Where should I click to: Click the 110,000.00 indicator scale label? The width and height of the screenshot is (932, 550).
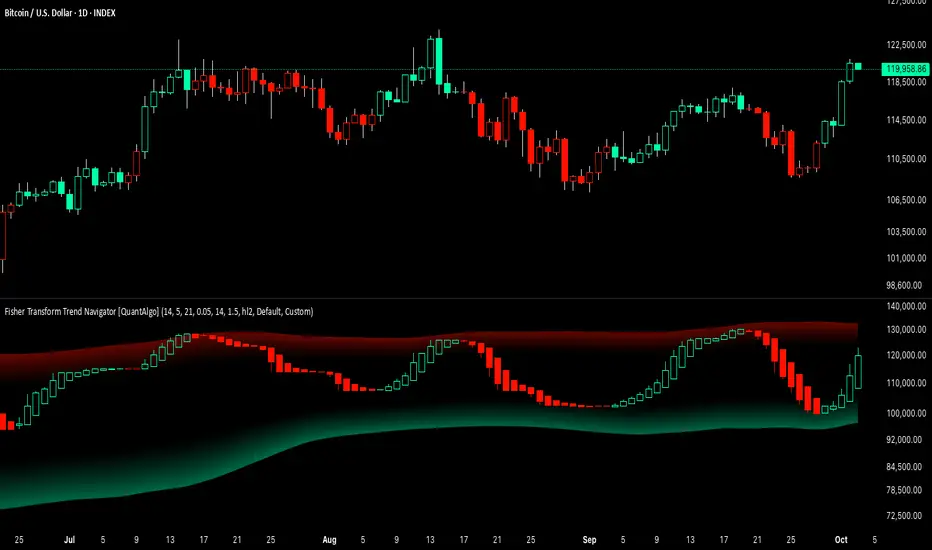point(906,383)
